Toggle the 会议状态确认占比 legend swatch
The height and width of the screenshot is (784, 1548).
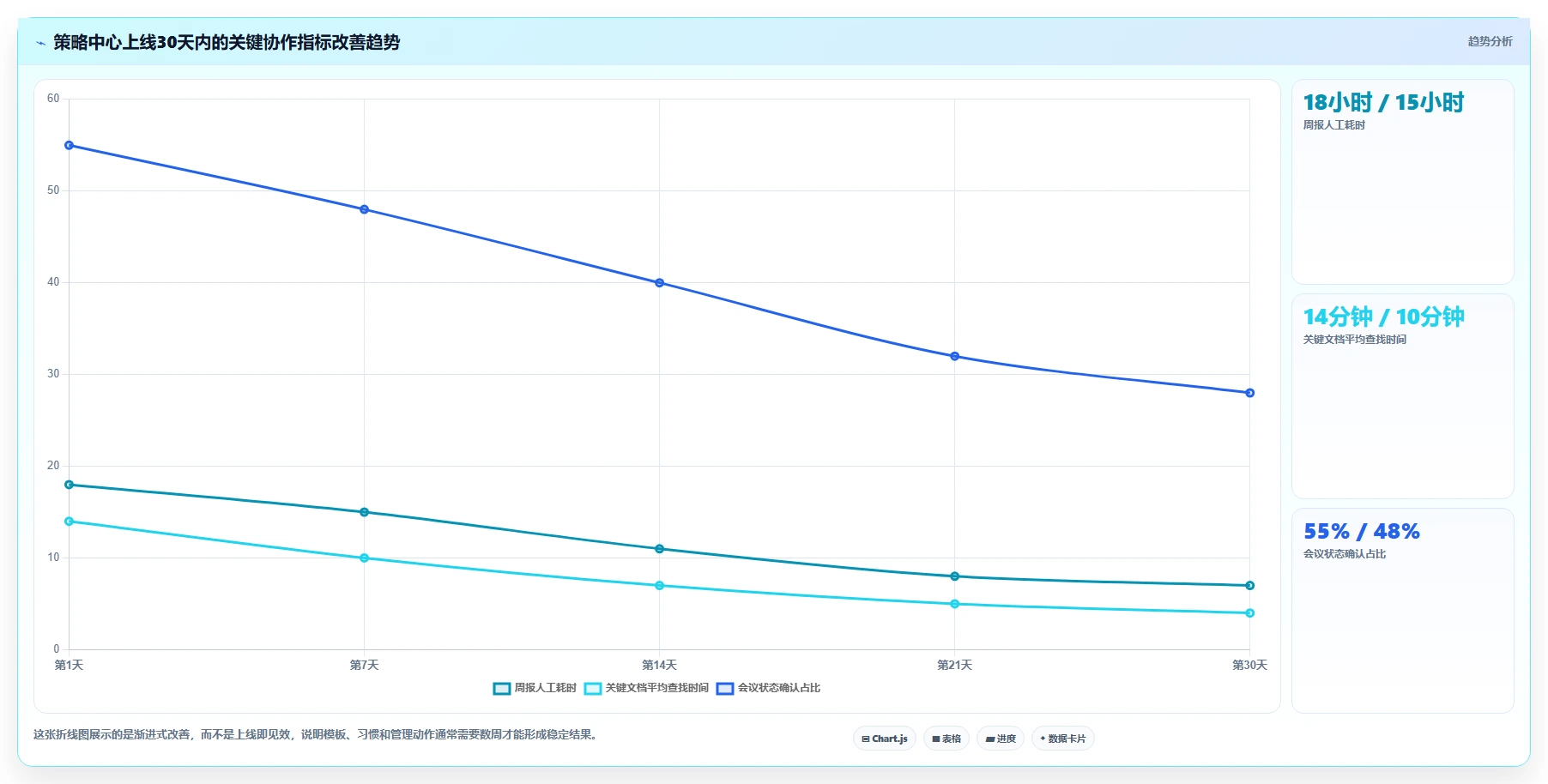[725, 688]
